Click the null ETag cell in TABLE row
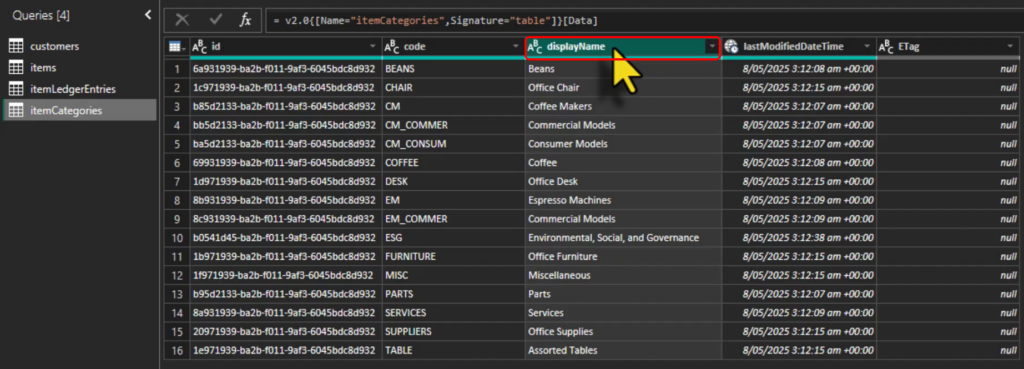Screen dimensions: 1024x369 pyautogui.click(x=948, y=350)
